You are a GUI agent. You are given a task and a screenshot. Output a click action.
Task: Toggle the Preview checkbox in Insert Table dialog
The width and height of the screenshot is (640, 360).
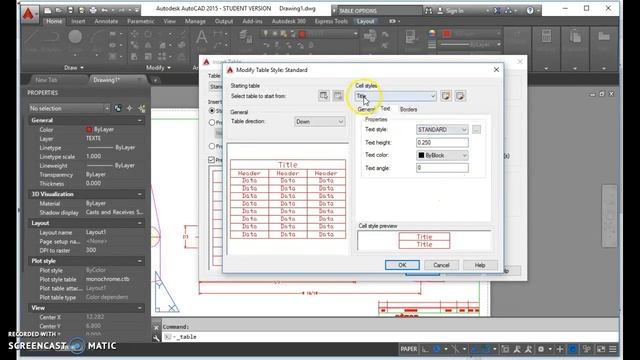pos(211,160)
